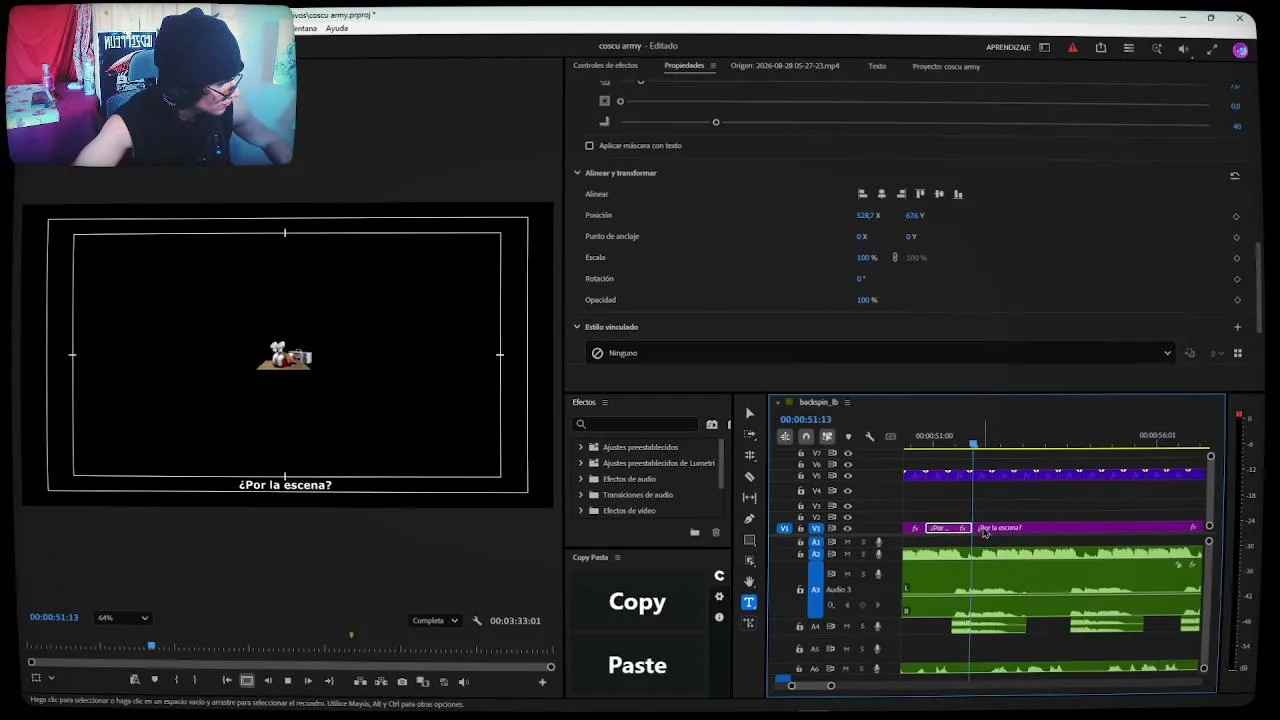Click APRENDIZAJE workspace link
1280x720 pixels.
pos(1008,47)
